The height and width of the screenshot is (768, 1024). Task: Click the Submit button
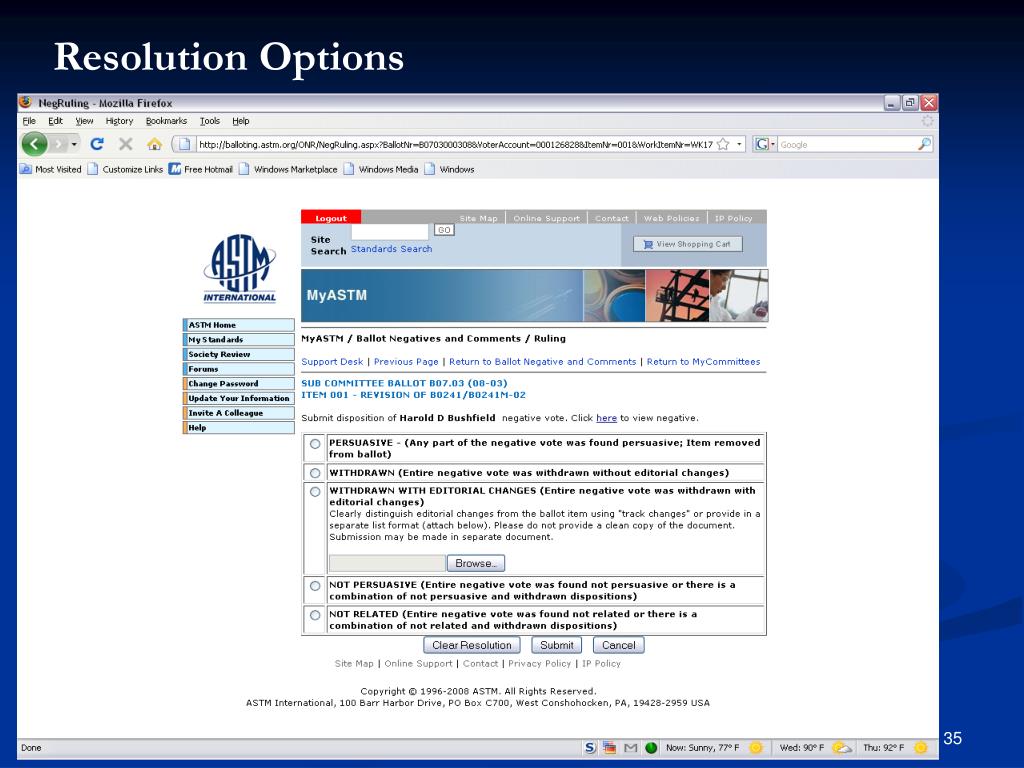tap(556, 645)
